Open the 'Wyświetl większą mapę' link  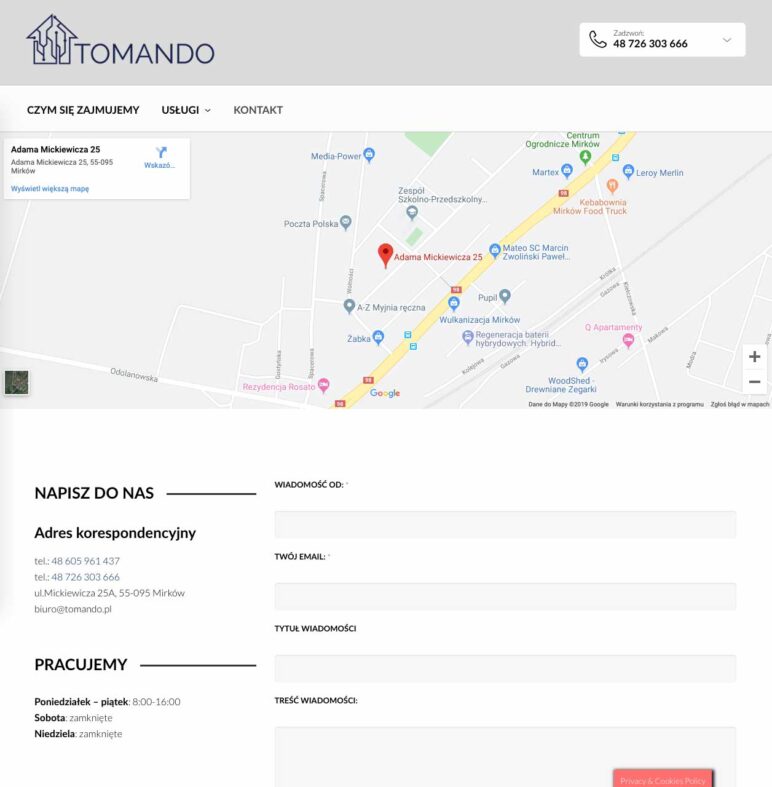(x=50, y=189)
